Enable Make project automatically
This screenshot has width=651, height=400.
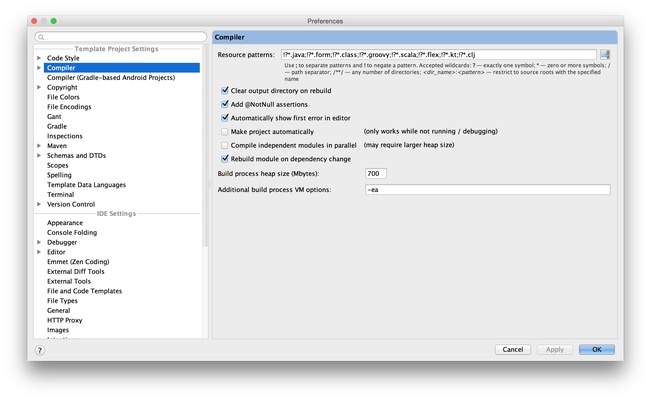[225, 132]
